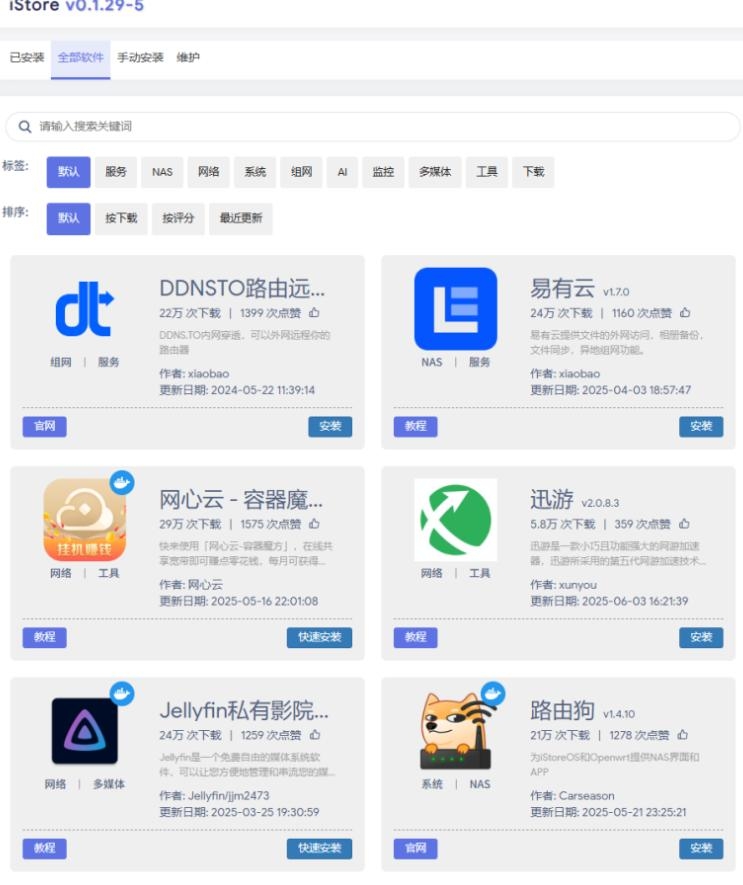743x885 pixels.
Task: Click the Jellyfin app icon
Action: 85,731
